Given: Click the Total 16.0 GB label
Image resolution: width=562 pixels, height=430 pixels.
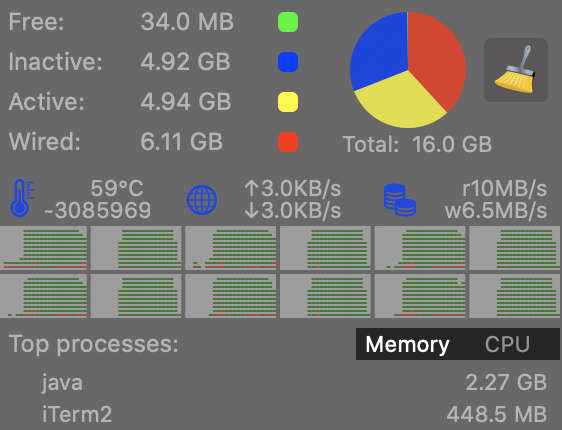Looking at the screenshot, I should pos(417,144).
